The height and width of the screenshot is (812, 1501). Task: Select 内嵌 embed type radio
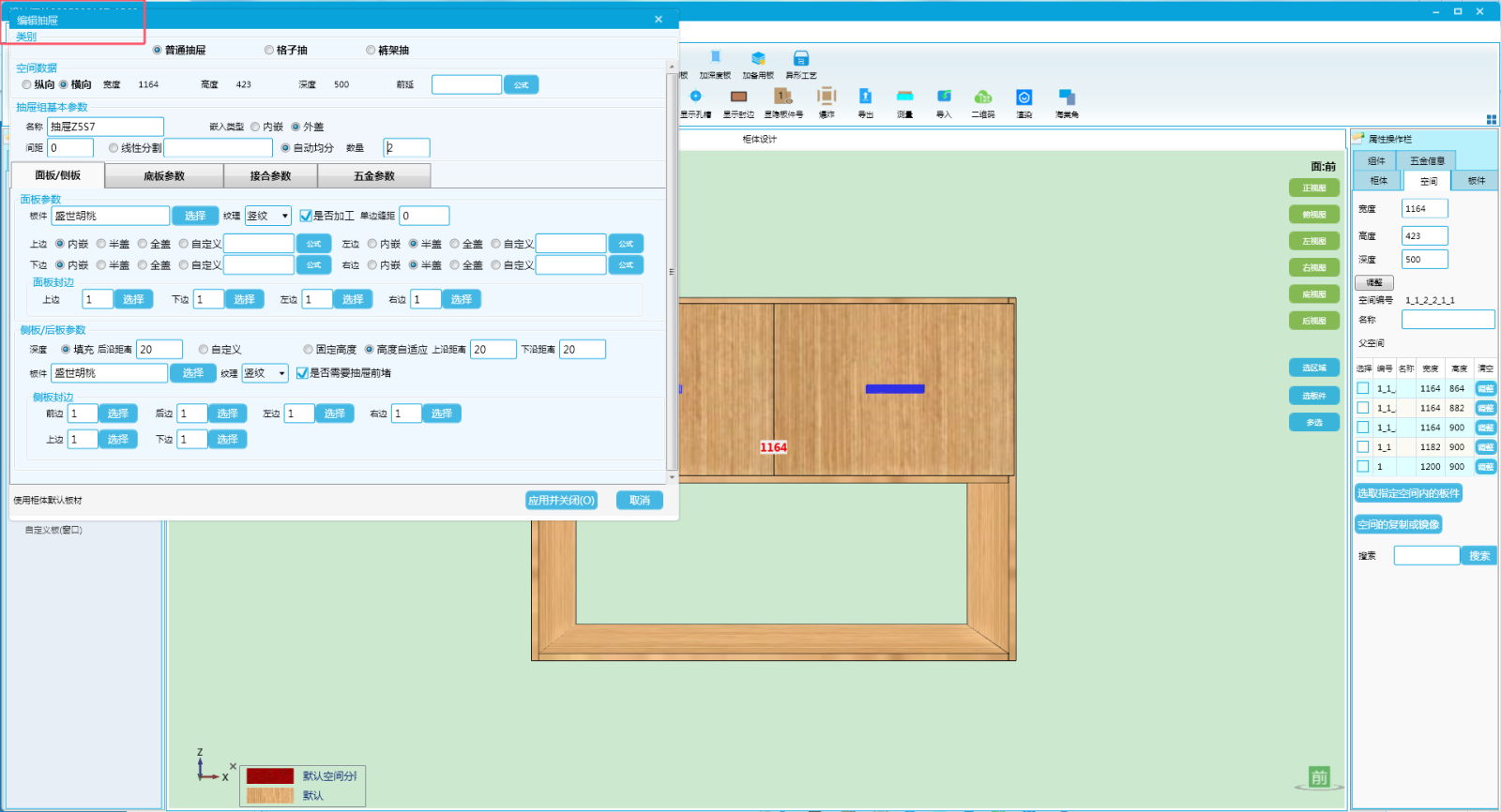click(255, 127)
